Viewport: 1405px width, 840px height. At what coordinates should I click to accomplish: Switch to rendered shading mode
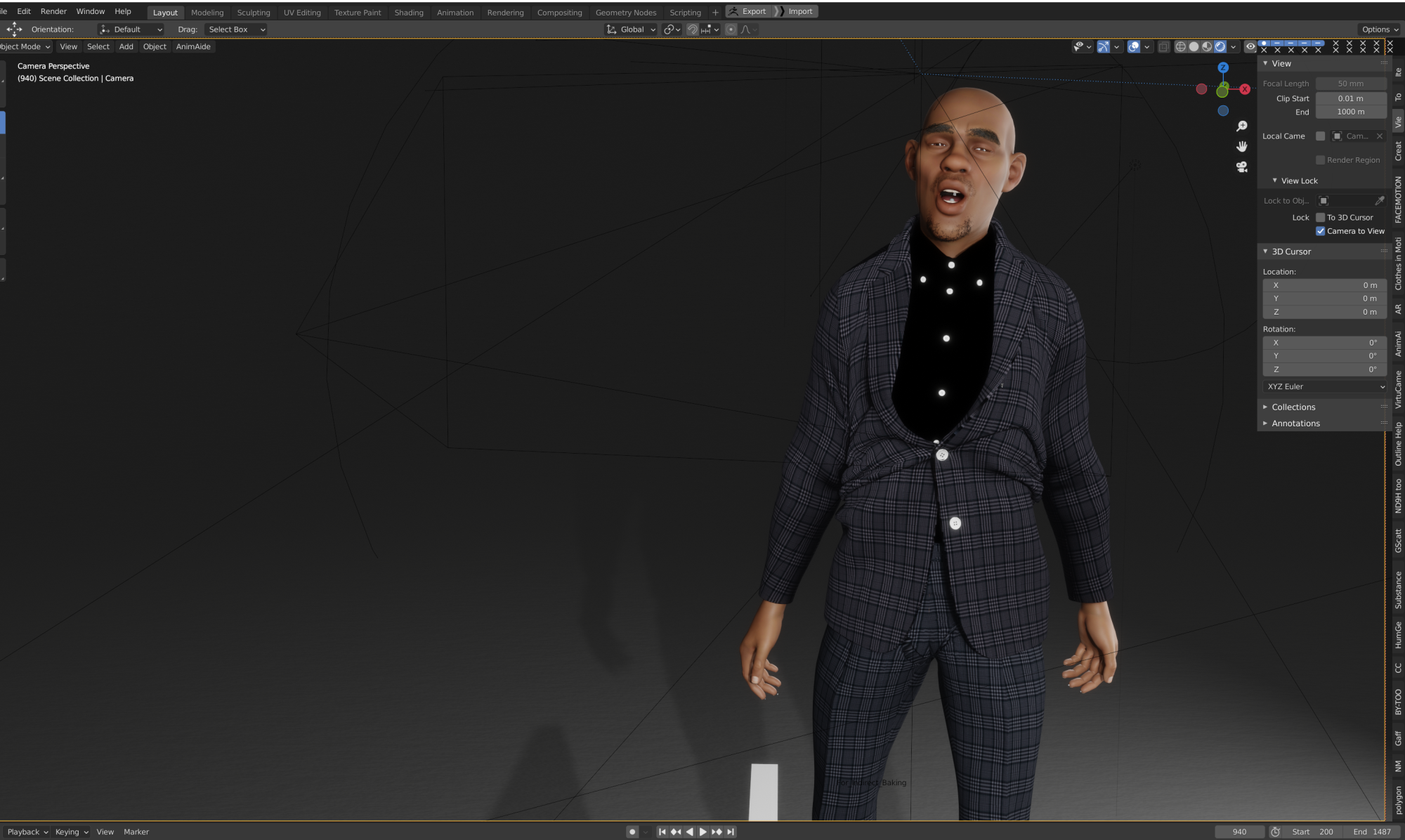click(x=1220, y=47)
